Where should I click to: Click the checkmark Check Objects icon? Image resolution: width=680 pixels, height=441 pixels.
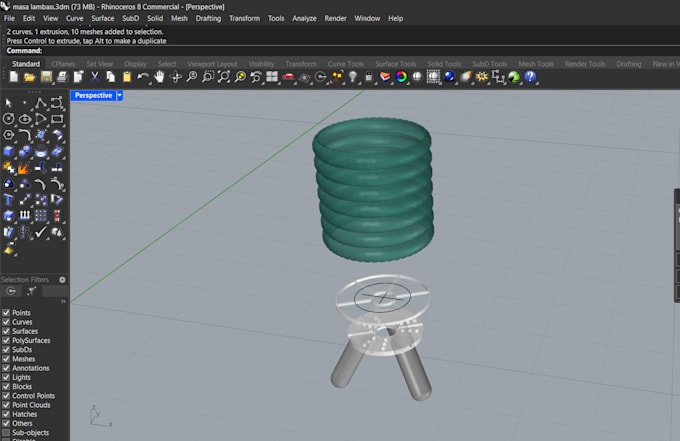[41, 232]
